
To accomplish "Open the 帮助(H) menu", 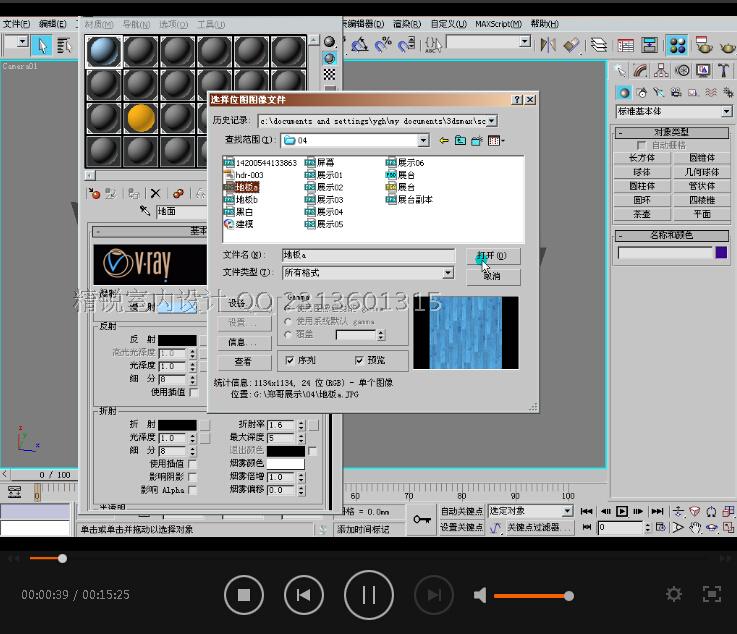I will (544, 23).
